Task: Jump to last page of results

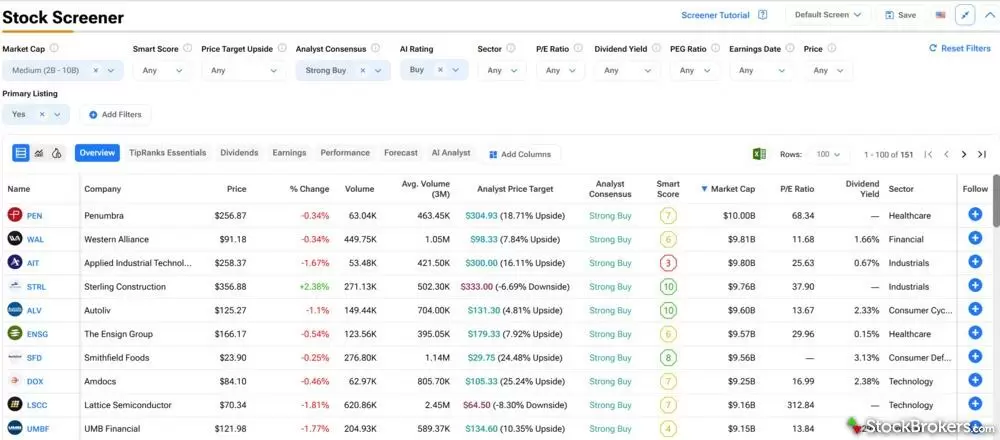Action: pos(982,154)
